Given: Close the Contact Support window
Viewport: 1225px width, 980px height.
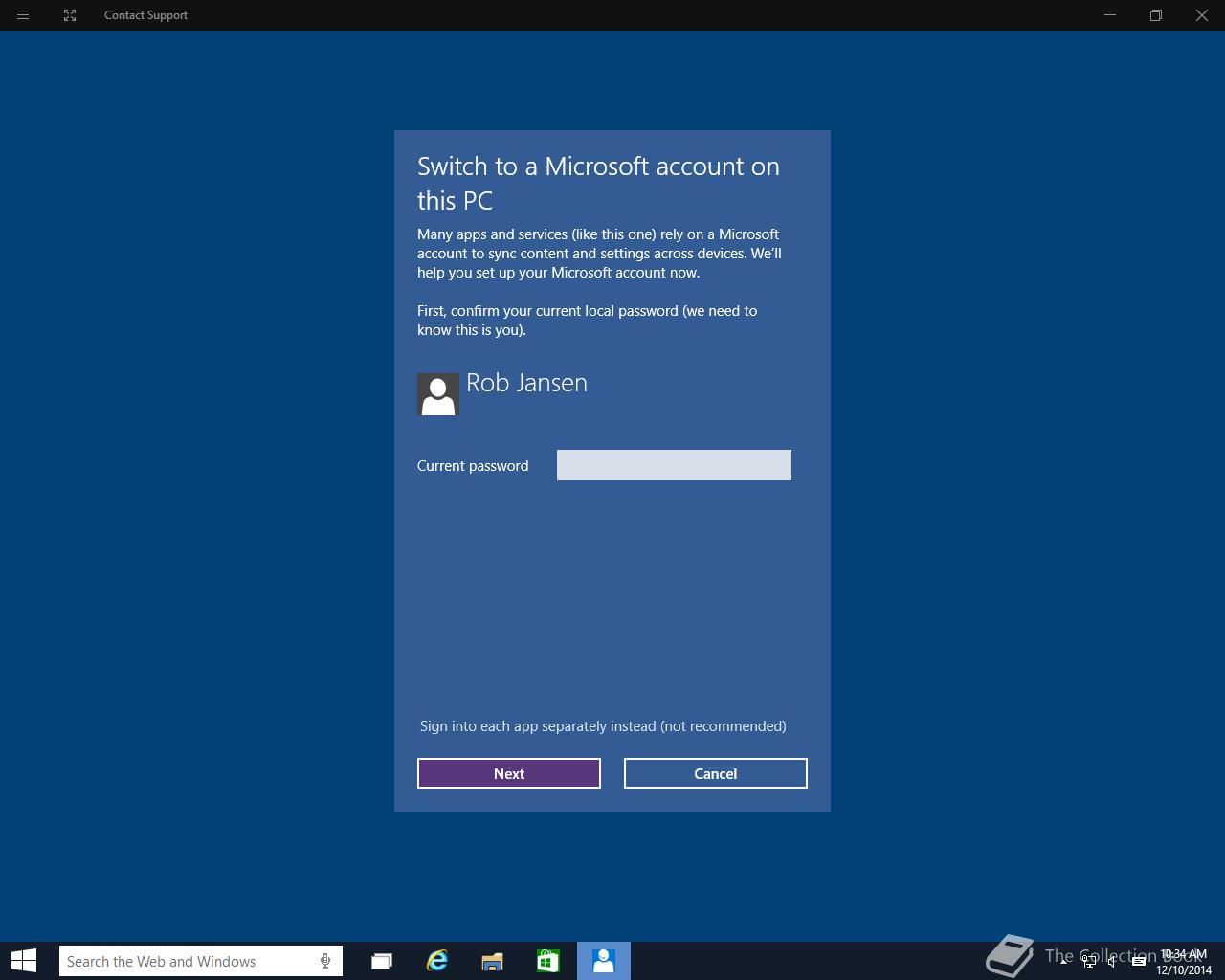Looking at the screenshot, I should 1202,15.
